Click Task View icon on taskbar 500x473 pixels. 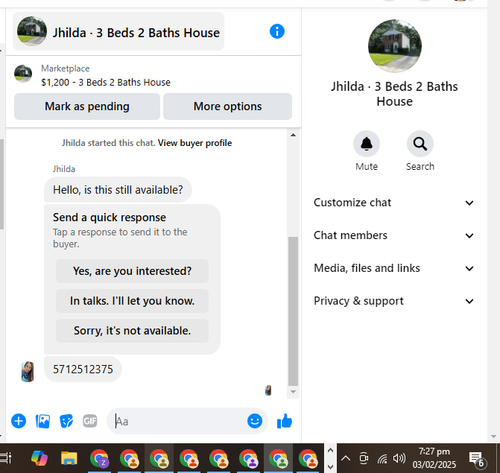[6, 458]
